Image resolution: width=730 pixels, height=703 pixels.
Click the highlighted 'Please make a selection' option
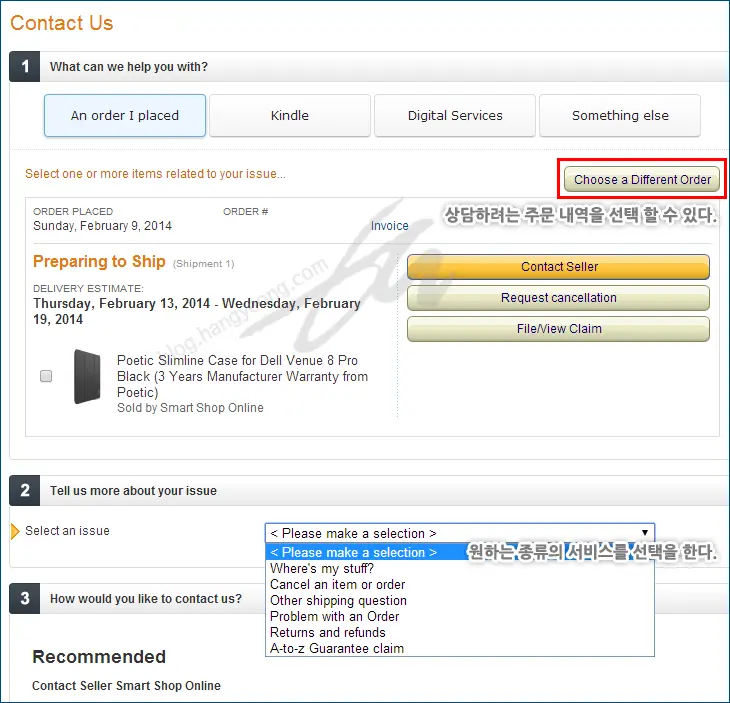pos(354,552)
